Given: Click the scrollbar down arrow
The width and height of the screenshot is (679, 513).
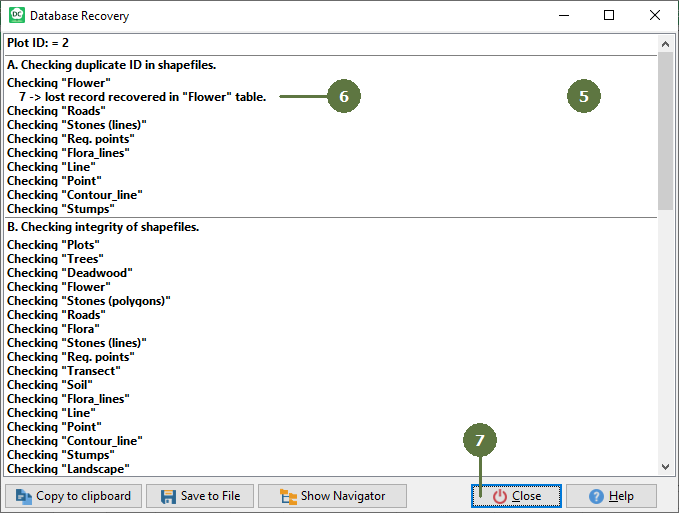Looking at the screenshot, I should tap(665, 467).
